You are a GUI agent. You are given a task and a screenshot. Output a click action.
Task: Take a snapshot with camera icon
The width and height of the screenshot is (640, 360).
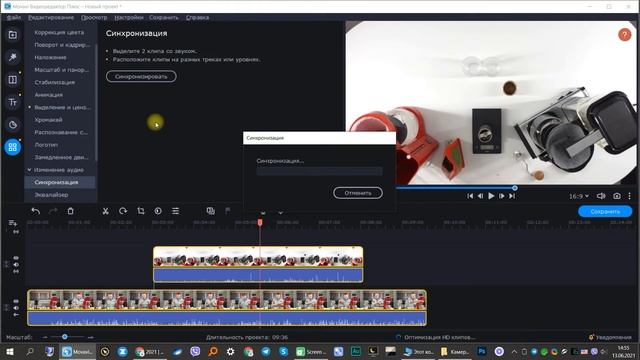(x=617, y=196)
